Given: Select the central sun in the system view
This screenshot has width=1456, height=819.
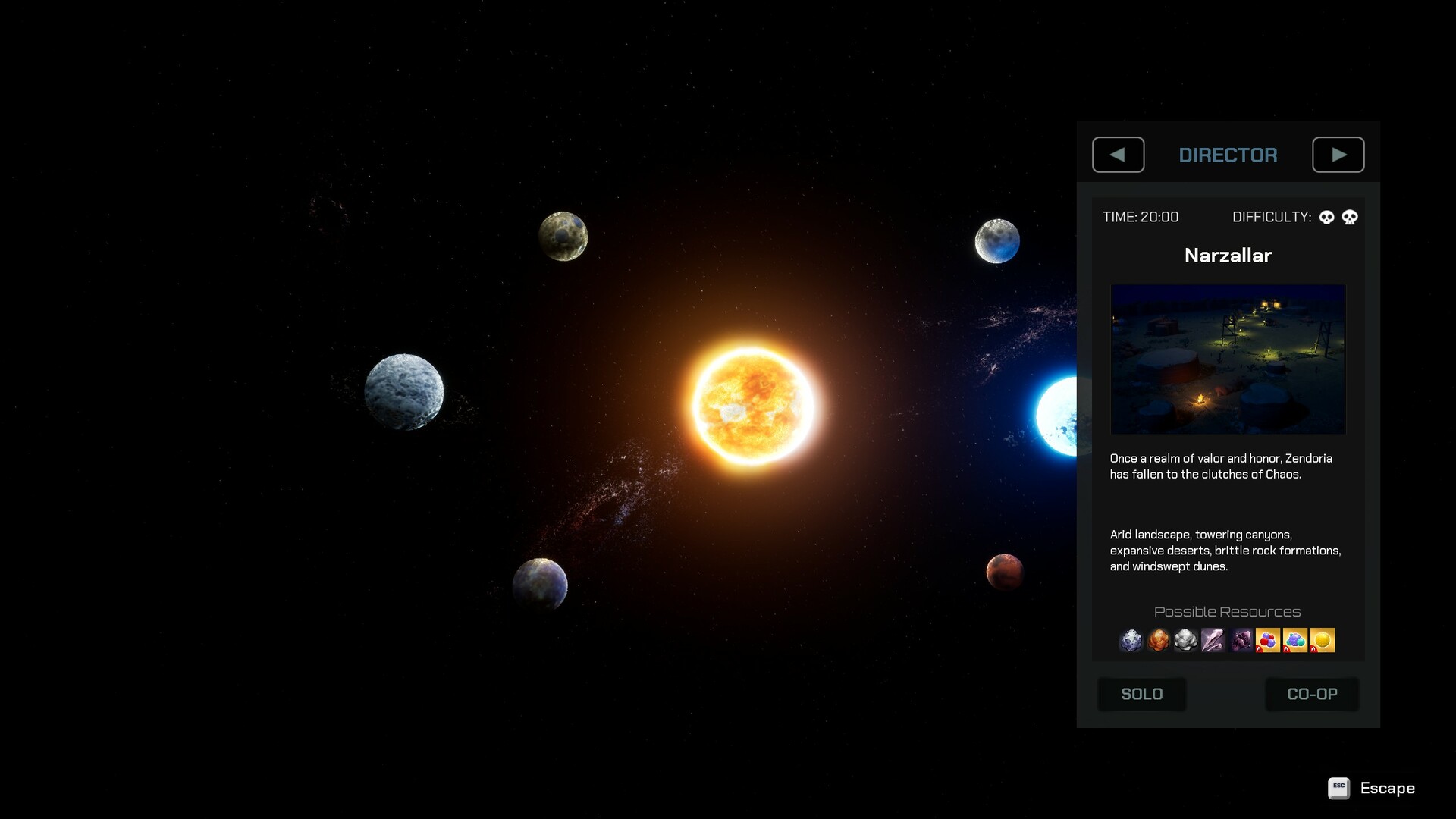Looking at the screenshot, I should click(x=753, y=404).
